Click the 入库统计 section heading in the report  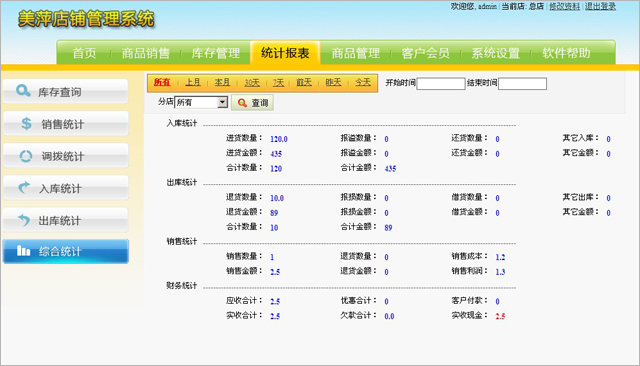click(182, 123)
